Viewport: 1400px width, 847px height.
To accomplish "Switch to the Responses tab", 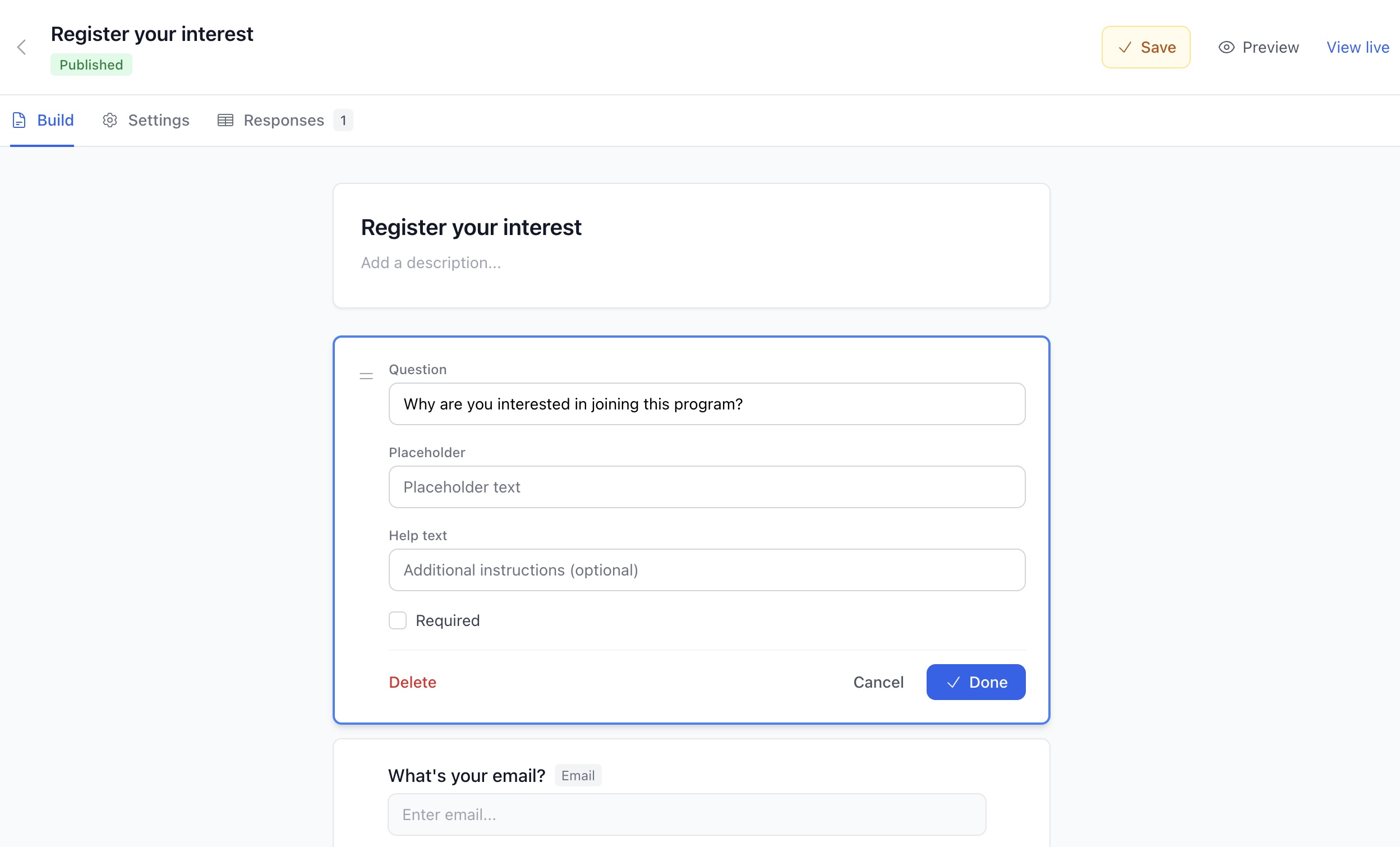I will point(283,120).
